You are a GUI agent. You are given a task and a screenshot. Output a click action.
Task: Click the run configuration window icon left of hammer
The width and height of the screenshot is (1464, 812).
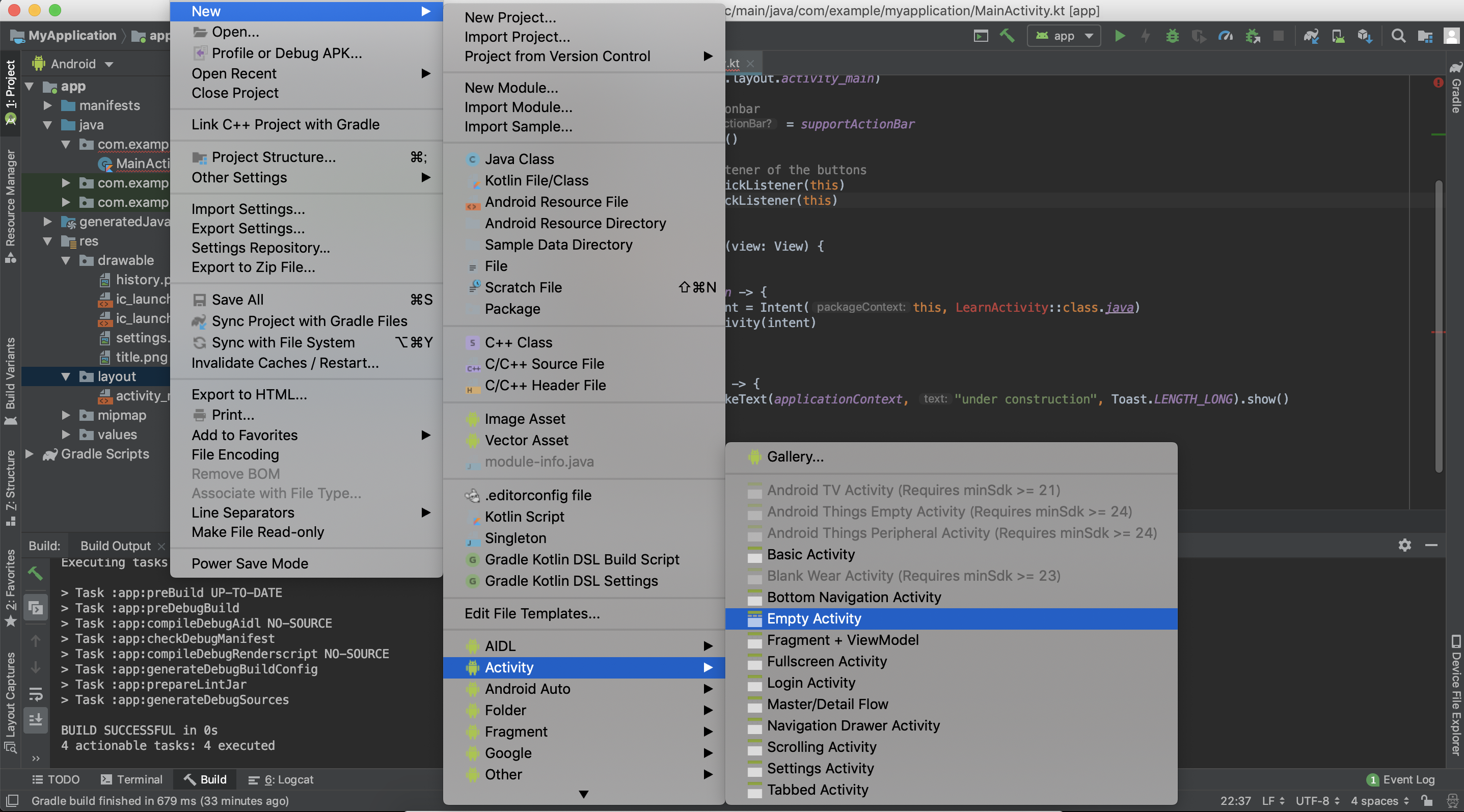pyautogui.click(x=981, y=36)
